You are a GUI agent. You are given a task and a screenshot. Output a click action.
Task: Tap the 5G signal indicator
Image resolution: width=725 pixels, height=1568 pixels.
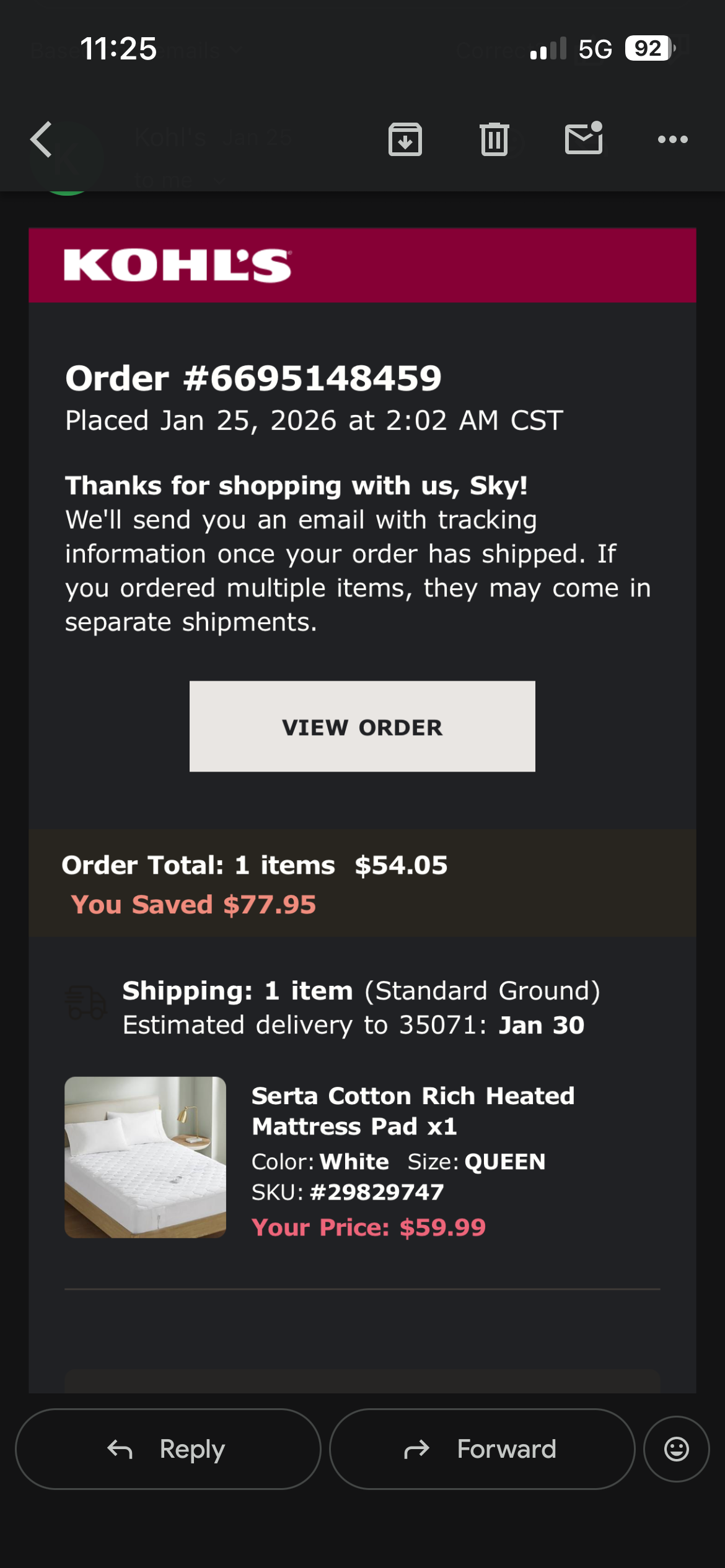click(x=595, y=49)
